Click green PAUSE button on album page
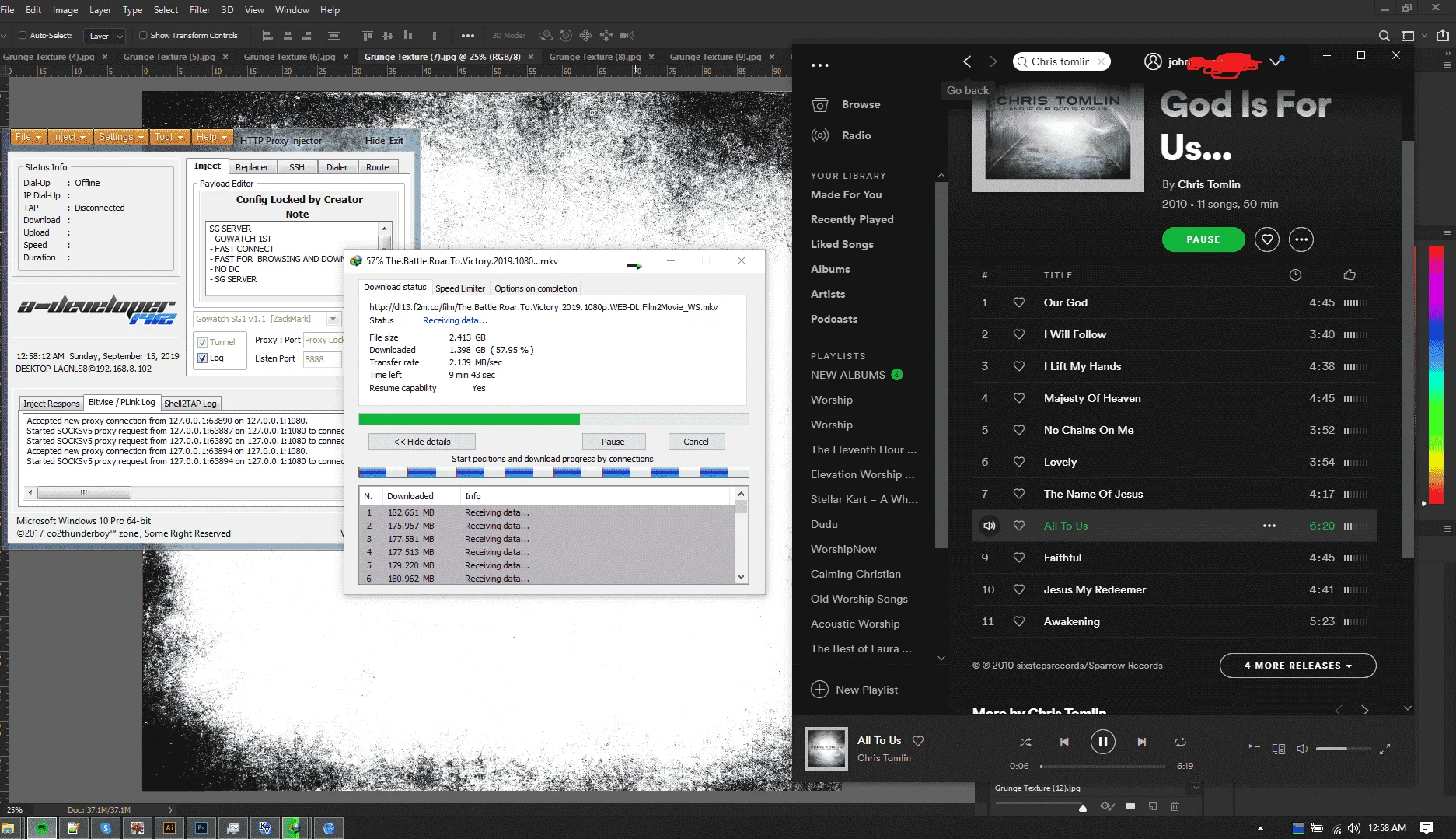The image size is (1456, 839). tap(1203, 239)
